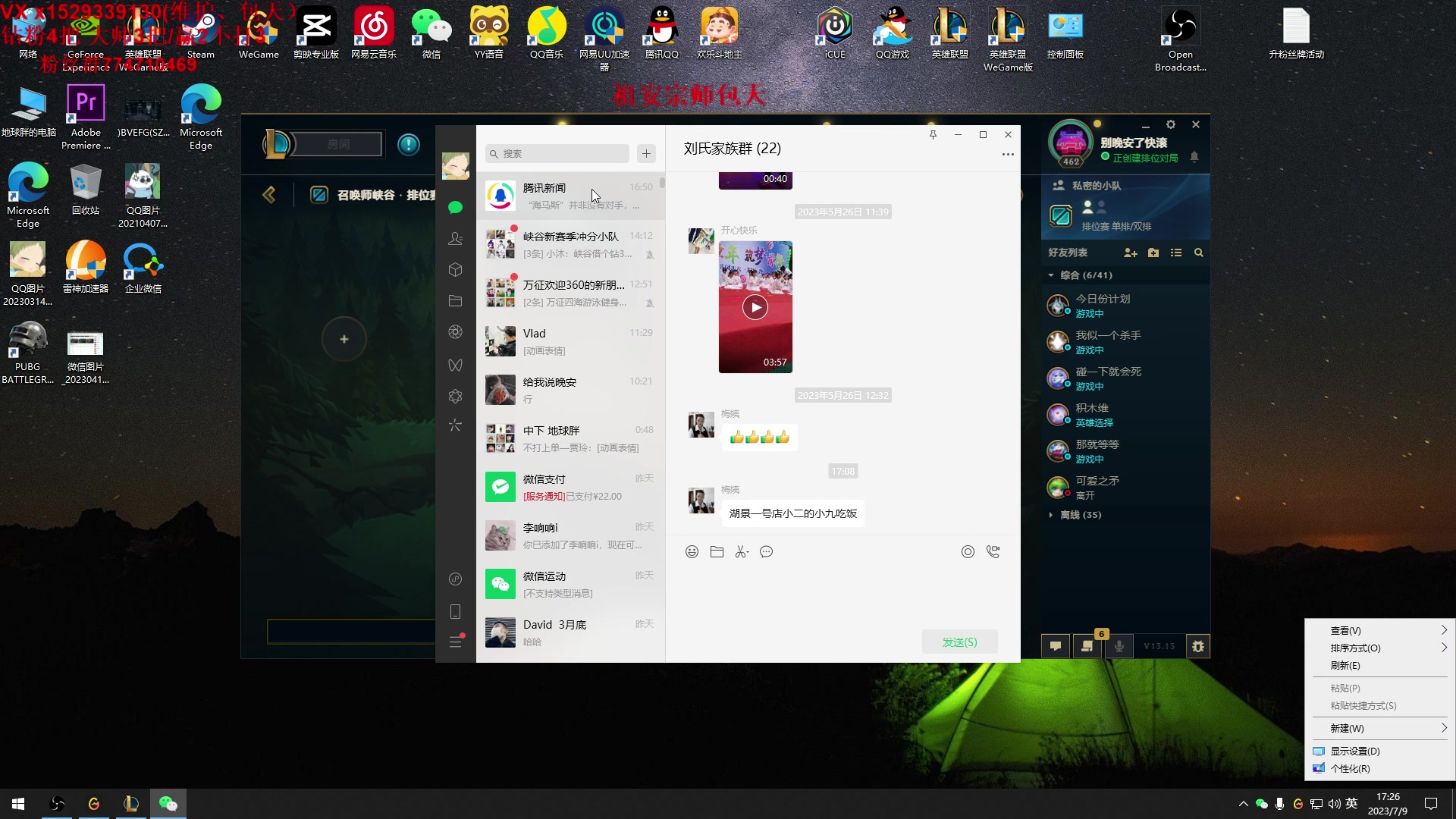The image size is (1456, 819).
Task: Click add friend icon in League friends list
Action: click(1131, 253)
